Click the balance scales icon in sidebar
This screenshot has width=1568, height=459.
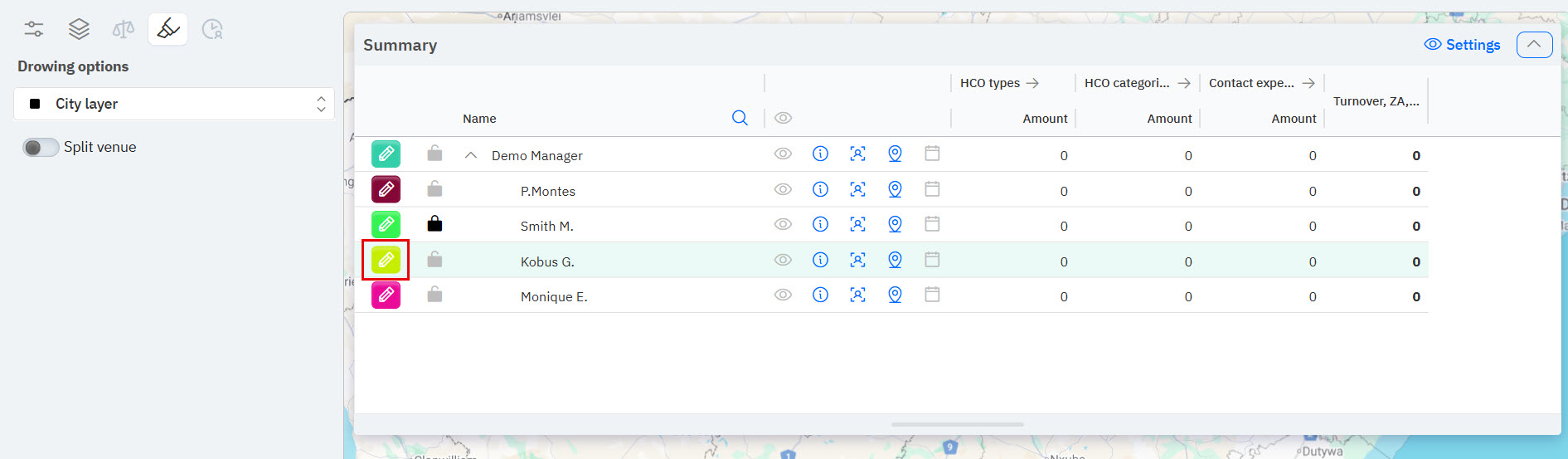click(123, 30)
